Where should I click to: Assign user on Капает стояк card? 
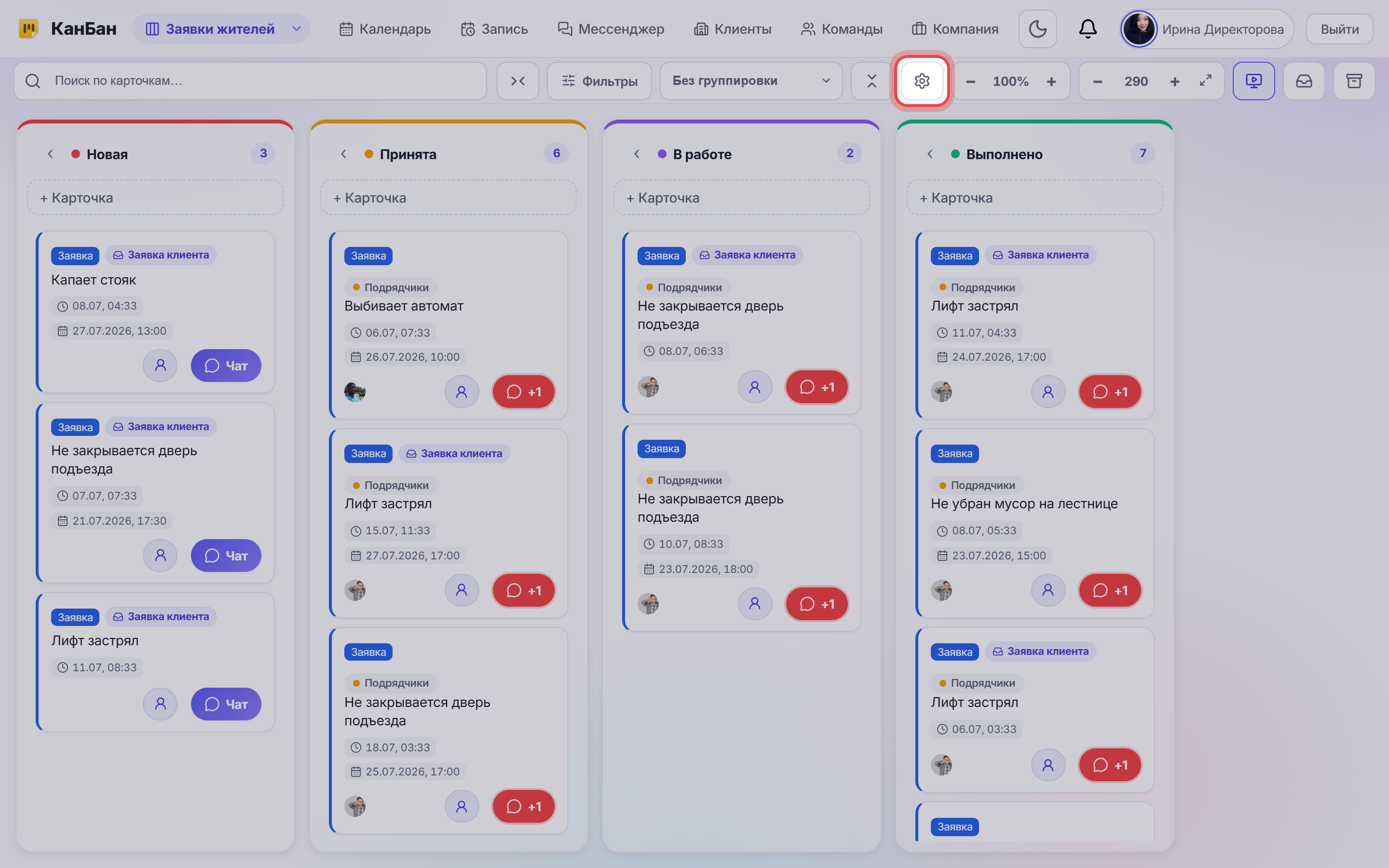tap(160, 366)
